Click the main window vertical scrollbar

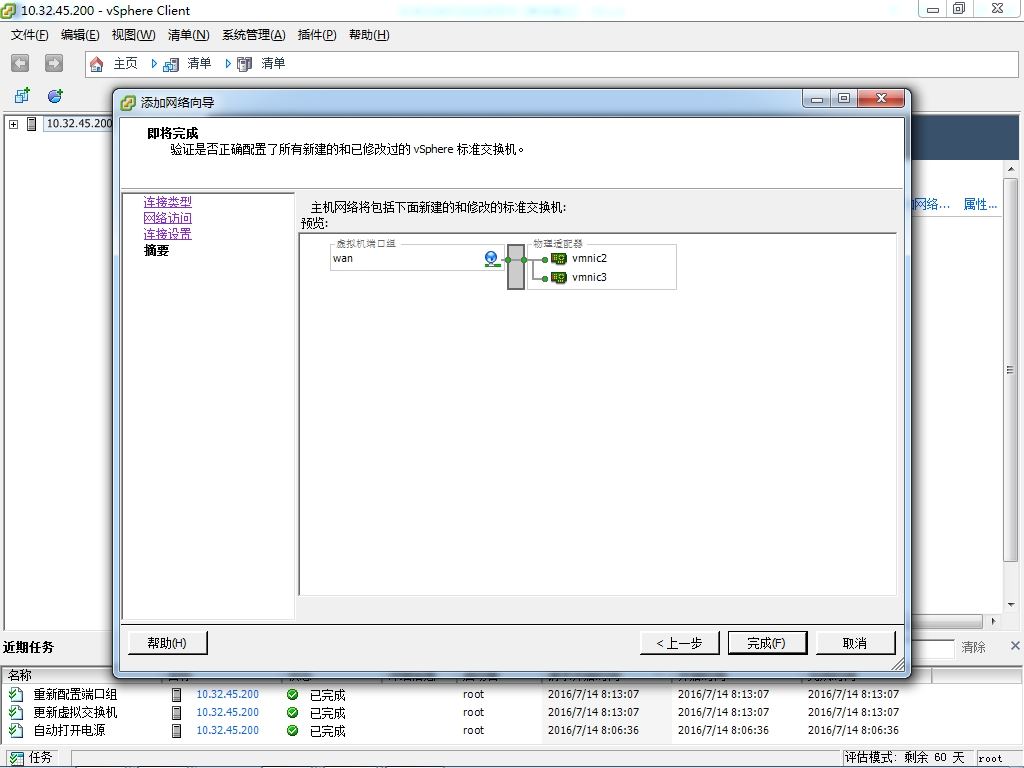[1010, 369]
